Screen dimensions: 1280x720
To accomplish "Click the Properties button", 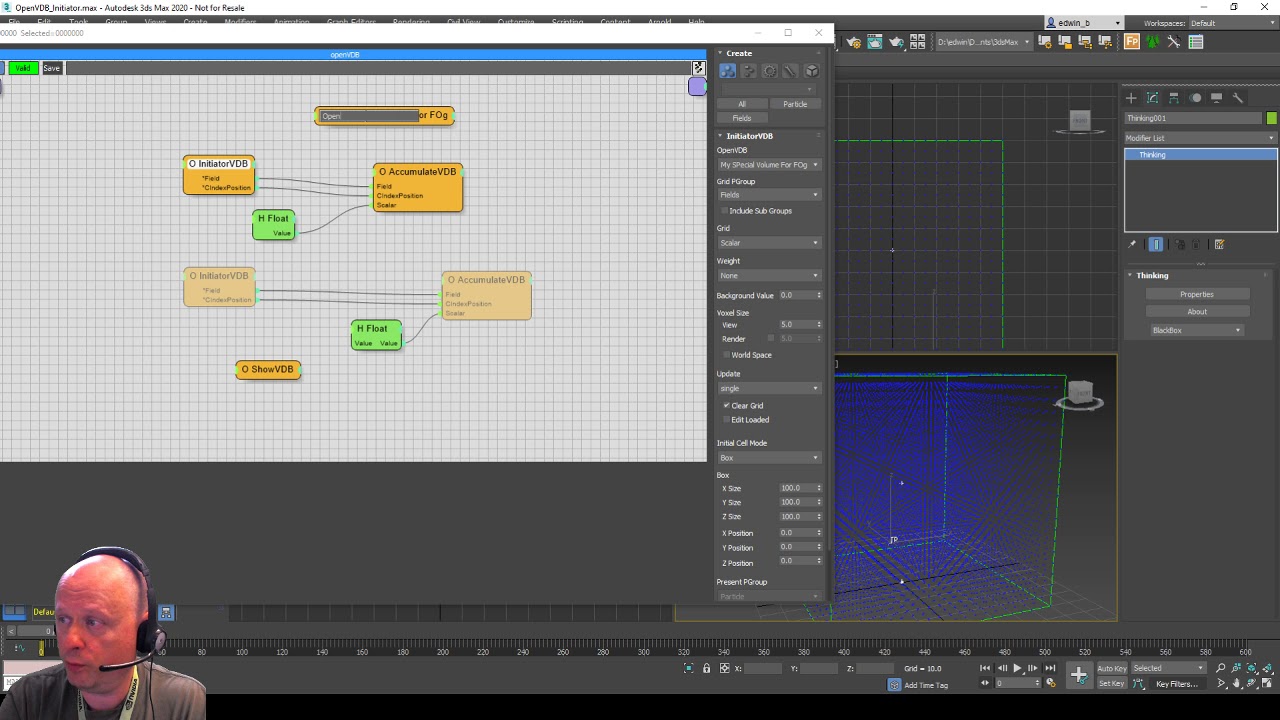I will coord(1196,295).
